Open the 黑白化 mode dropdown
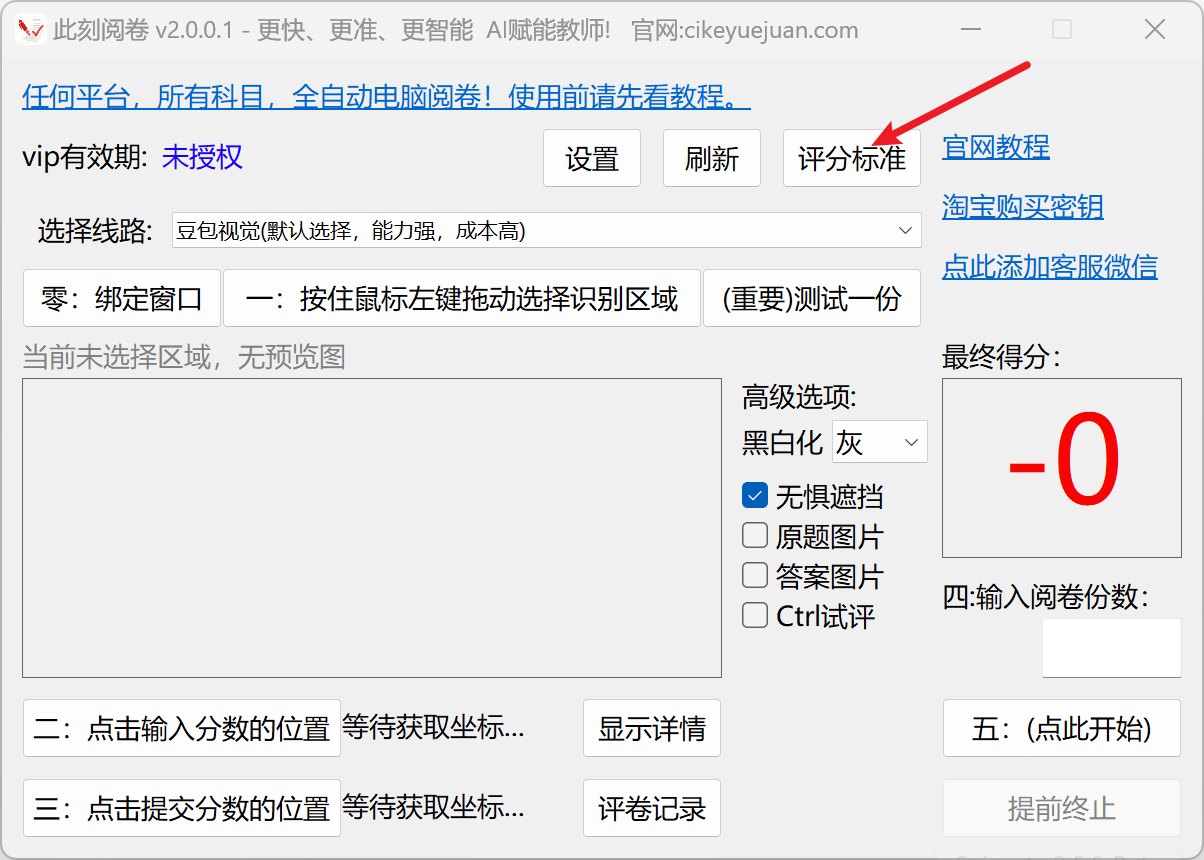This screenshot has height=860, width=1204. (x=880, y=442)
